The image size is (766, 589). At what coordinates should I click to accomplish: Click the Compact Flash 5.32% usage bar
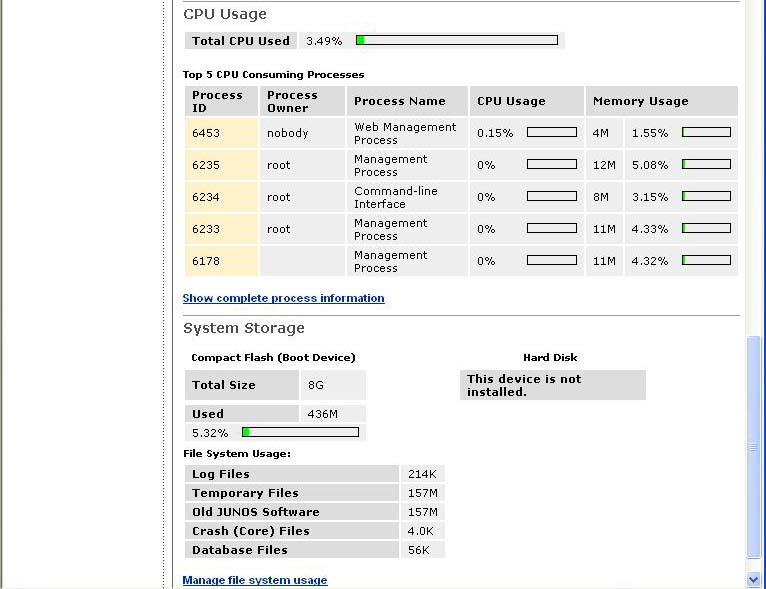click(x=300, y=433)
